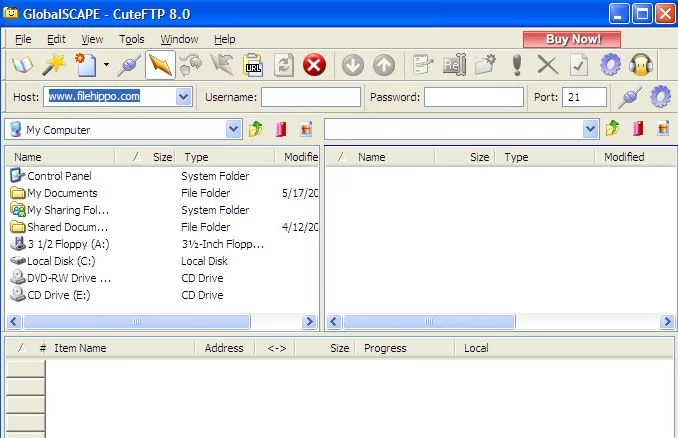
Task: Click the Properties checkmark page icon
Action: click(579, 65)
